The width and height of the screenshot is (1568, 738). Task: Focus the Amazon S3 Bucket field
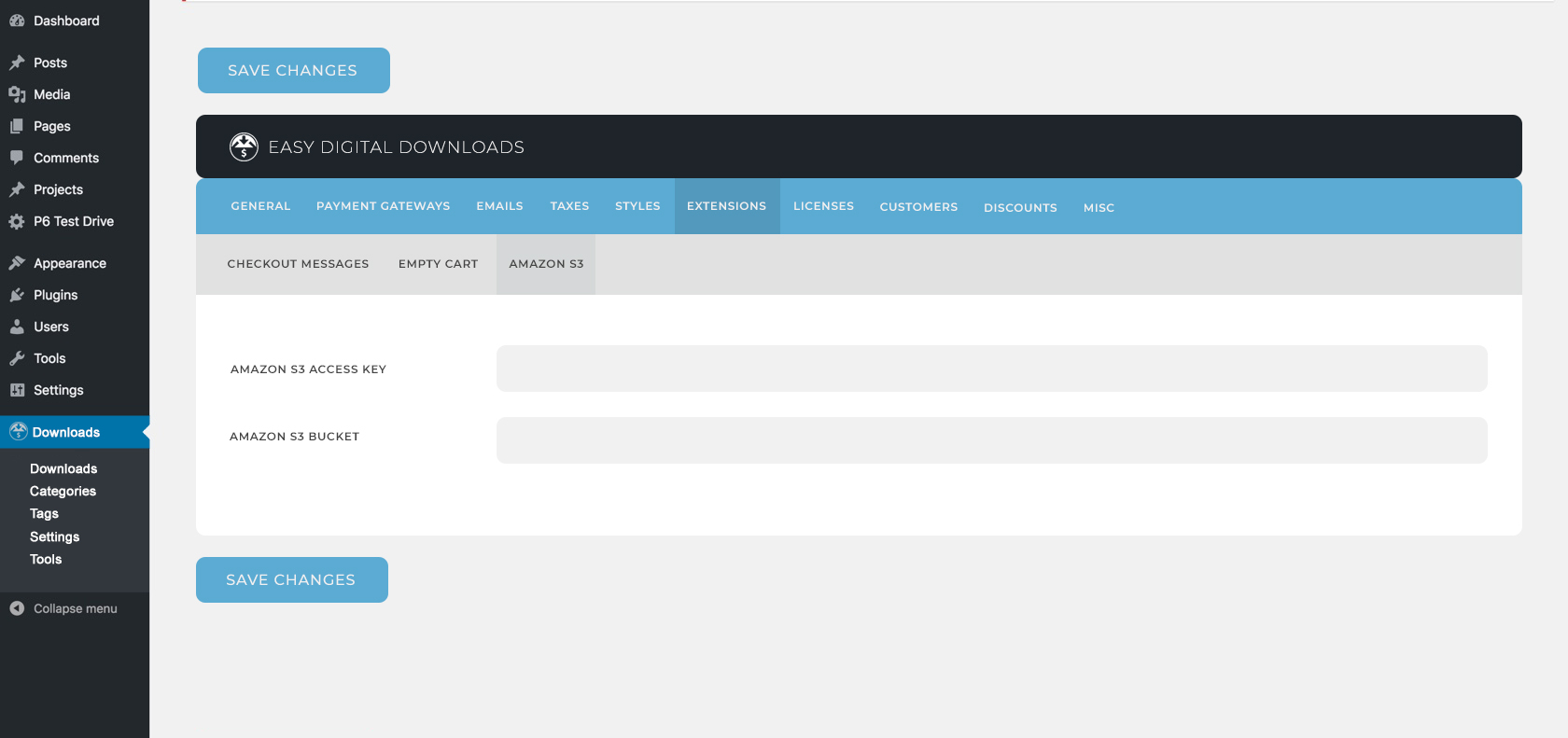coord(991,440)
